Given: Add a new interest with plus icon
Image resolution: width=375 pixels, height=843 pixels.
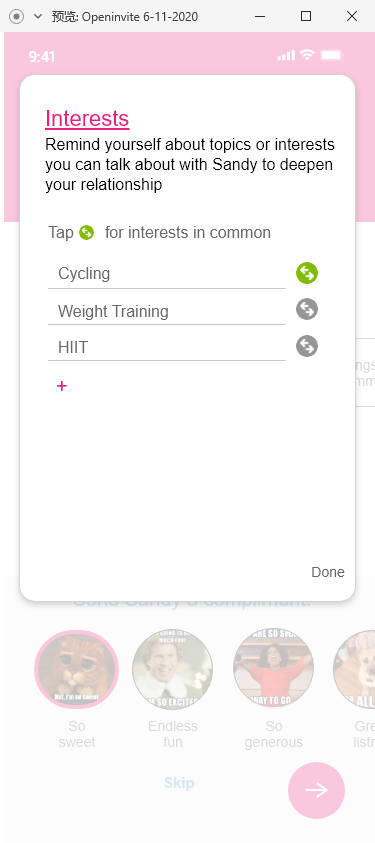Looking at the screenshot, I should tap(62, 386).
